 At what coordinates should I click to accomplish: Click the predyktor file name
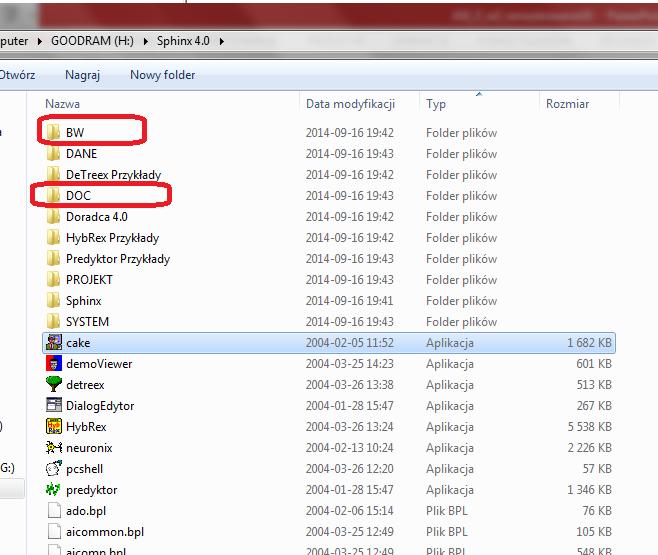pos(91,490)
